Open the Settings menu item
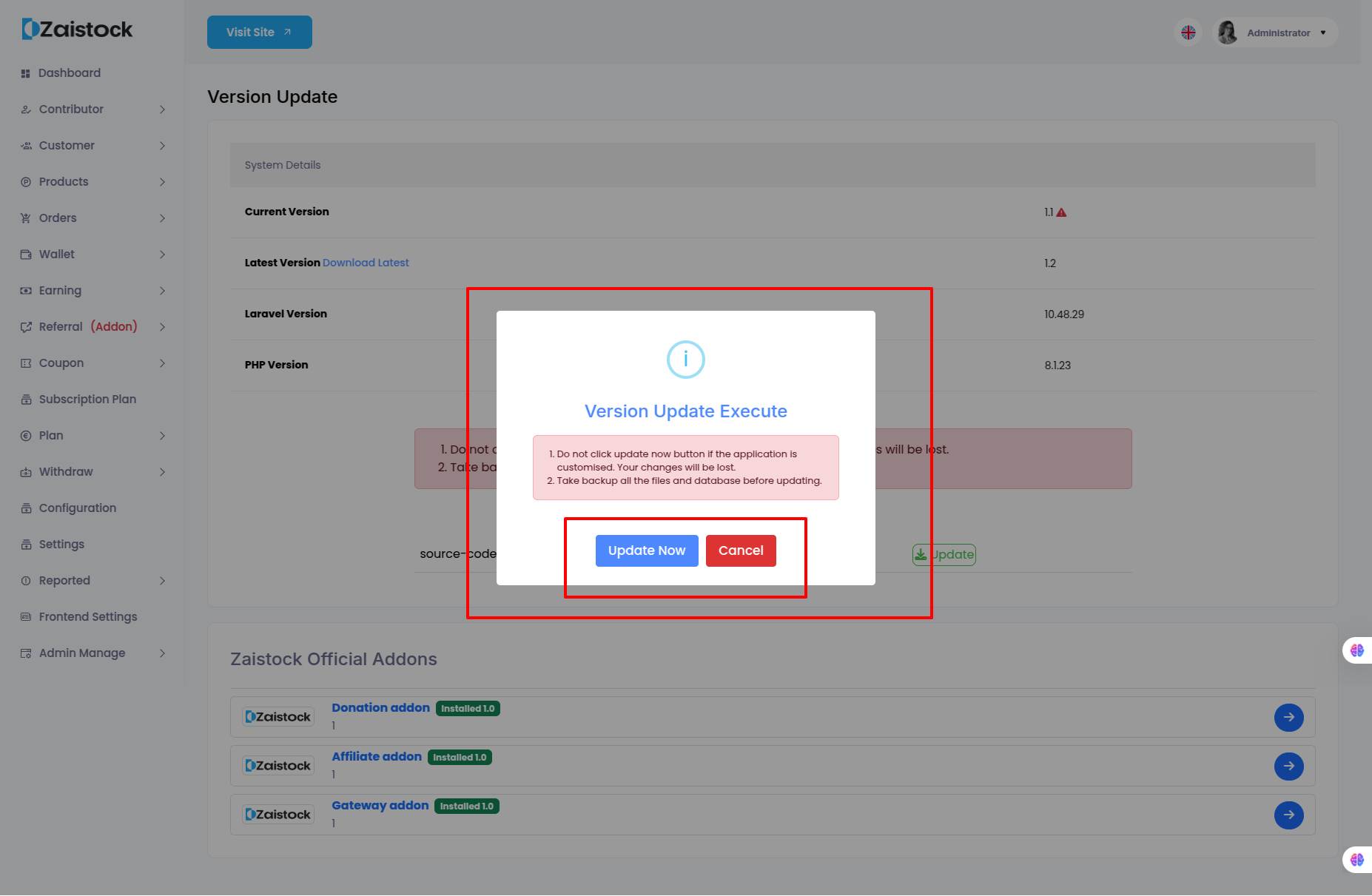Viewport: 1372px width, 896px height. coord(61,545)
